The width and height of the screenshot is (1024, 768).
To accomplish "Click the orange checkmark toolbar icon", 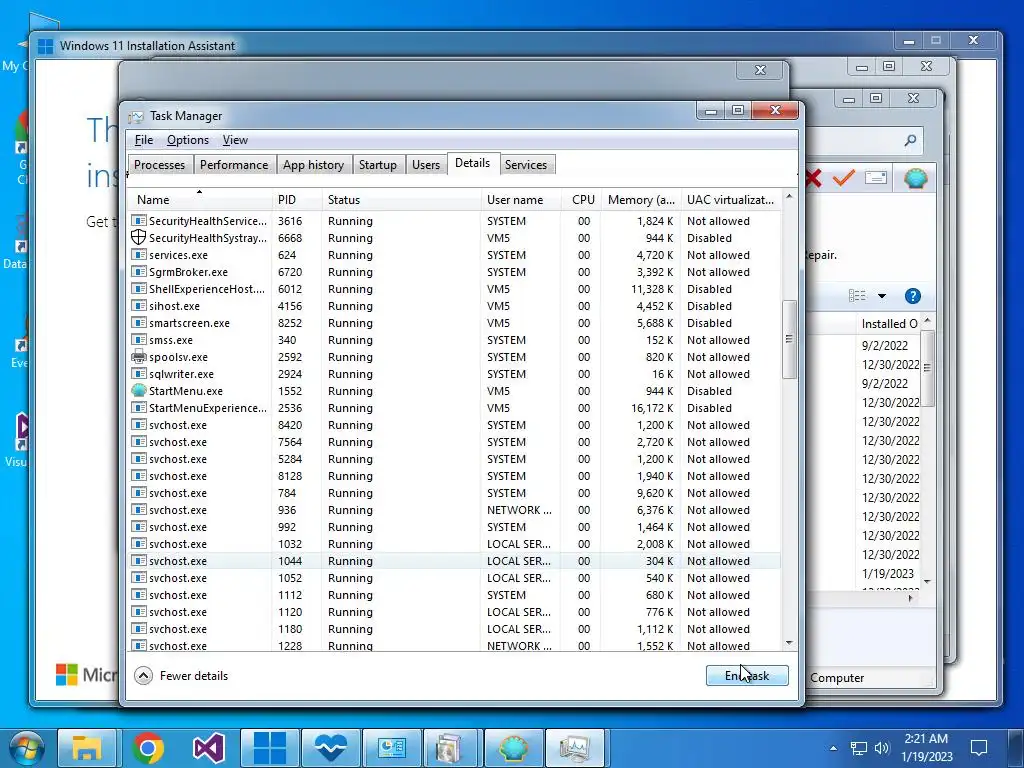I will [x=844, y=178].
